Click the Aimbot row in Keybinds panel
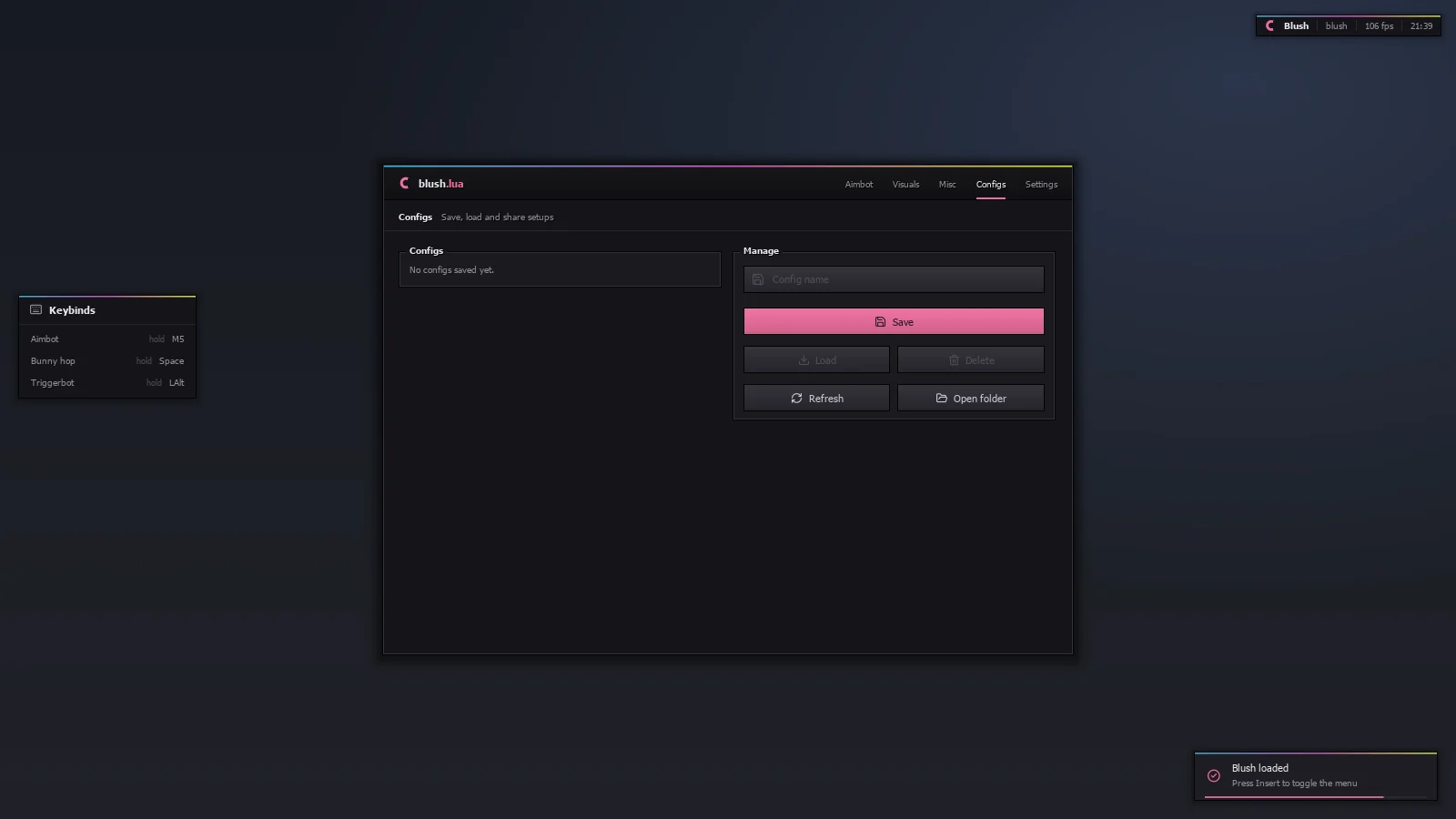The width and height of the screenshot is (1456, 819). click(x=107, y=339)
